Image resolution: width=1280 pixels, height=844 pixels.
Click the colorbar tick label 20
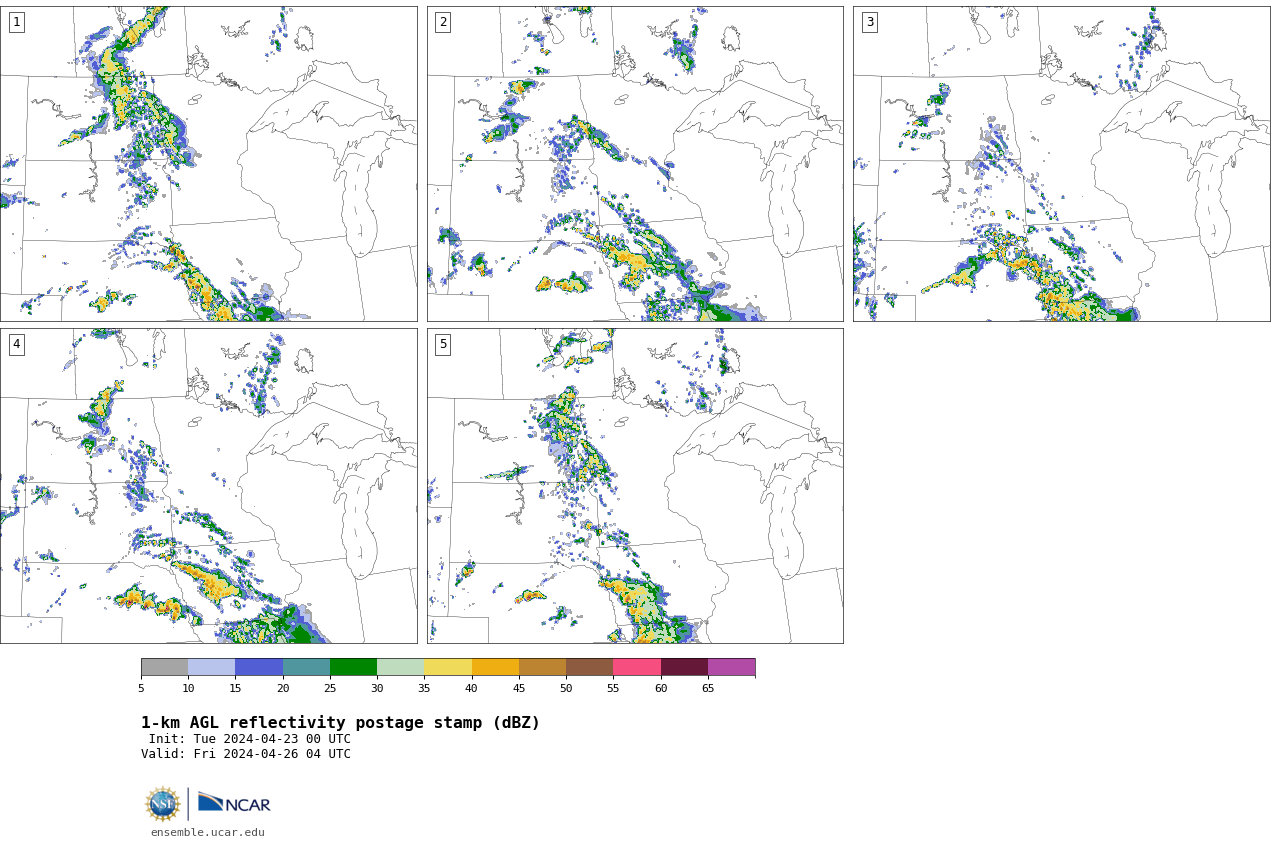pyautogui.click(x=283, y=688)
